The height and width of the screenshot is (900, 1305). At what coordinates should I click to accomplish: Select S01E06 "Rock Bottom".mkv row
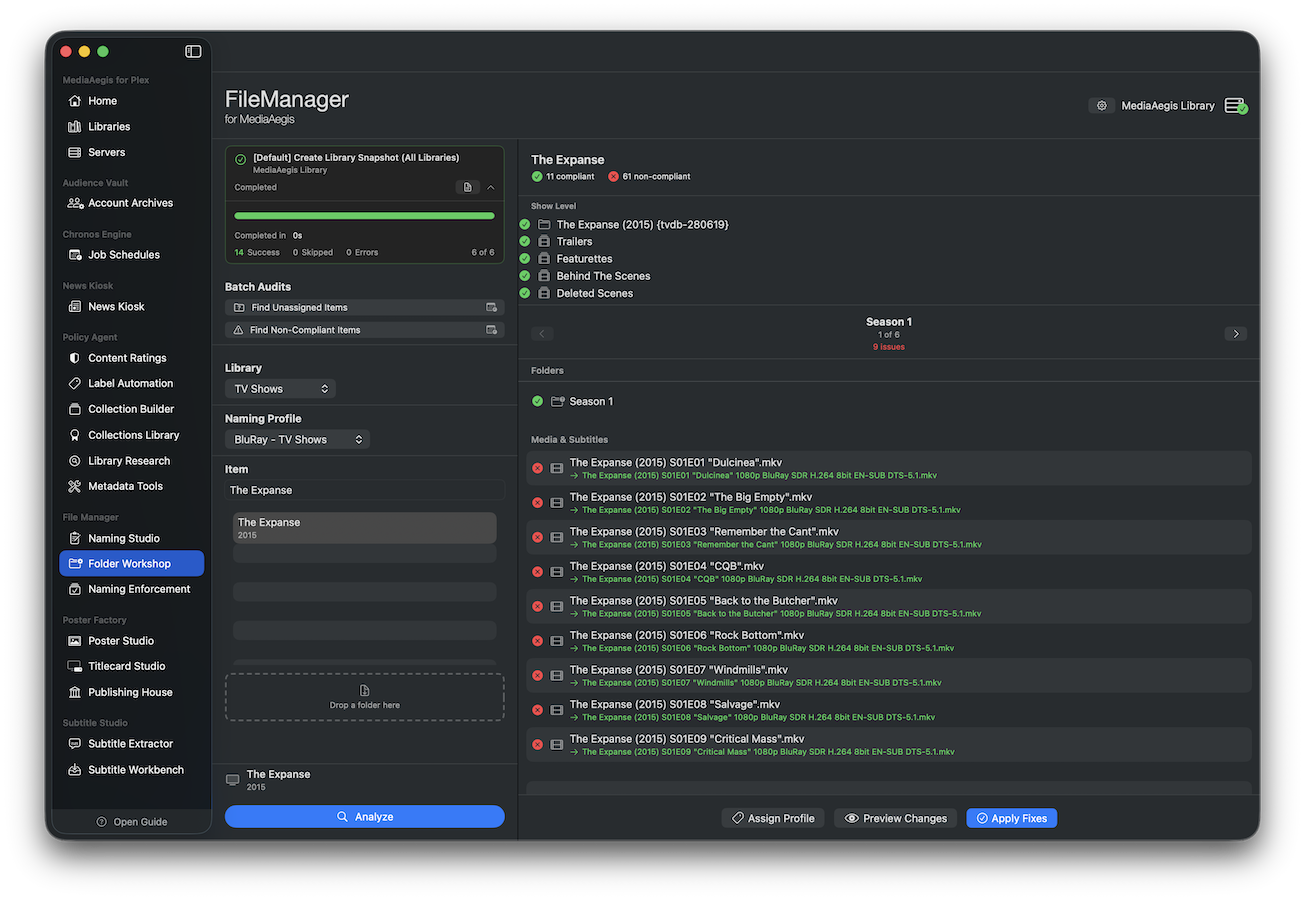tap(889, 641)
